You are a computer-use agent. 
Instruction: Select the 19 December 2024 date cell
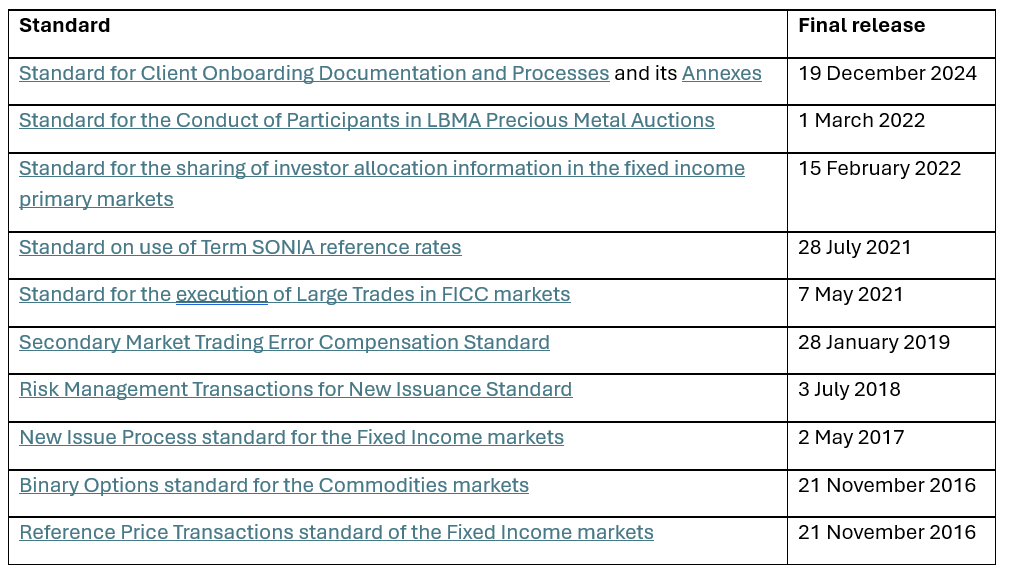coord(887,74)
